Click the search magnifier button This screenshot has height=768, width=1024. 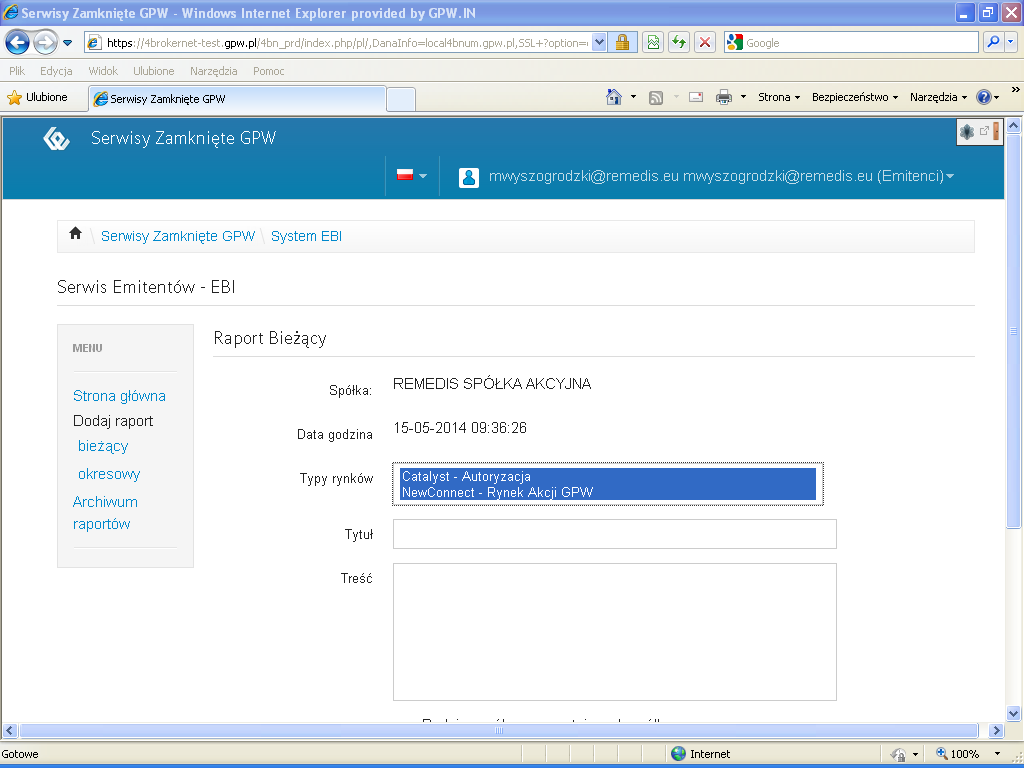point(993,43)
